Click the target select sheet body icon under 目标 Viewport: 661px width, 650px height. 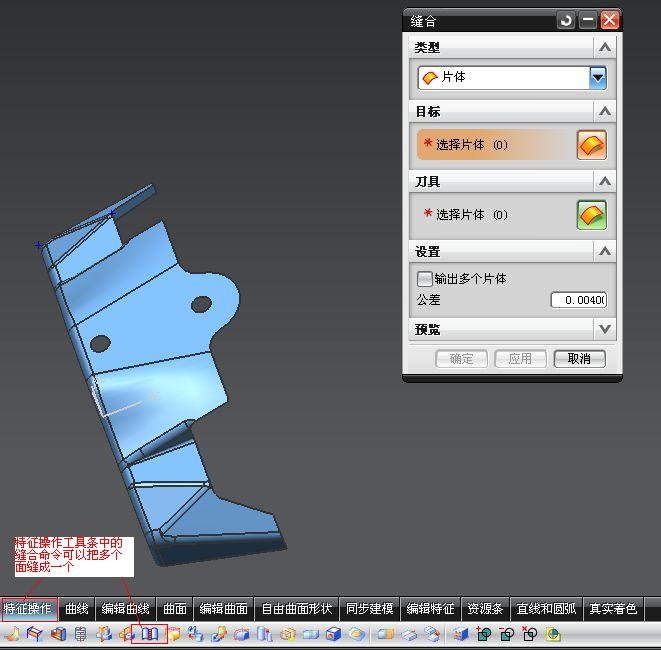592,145
